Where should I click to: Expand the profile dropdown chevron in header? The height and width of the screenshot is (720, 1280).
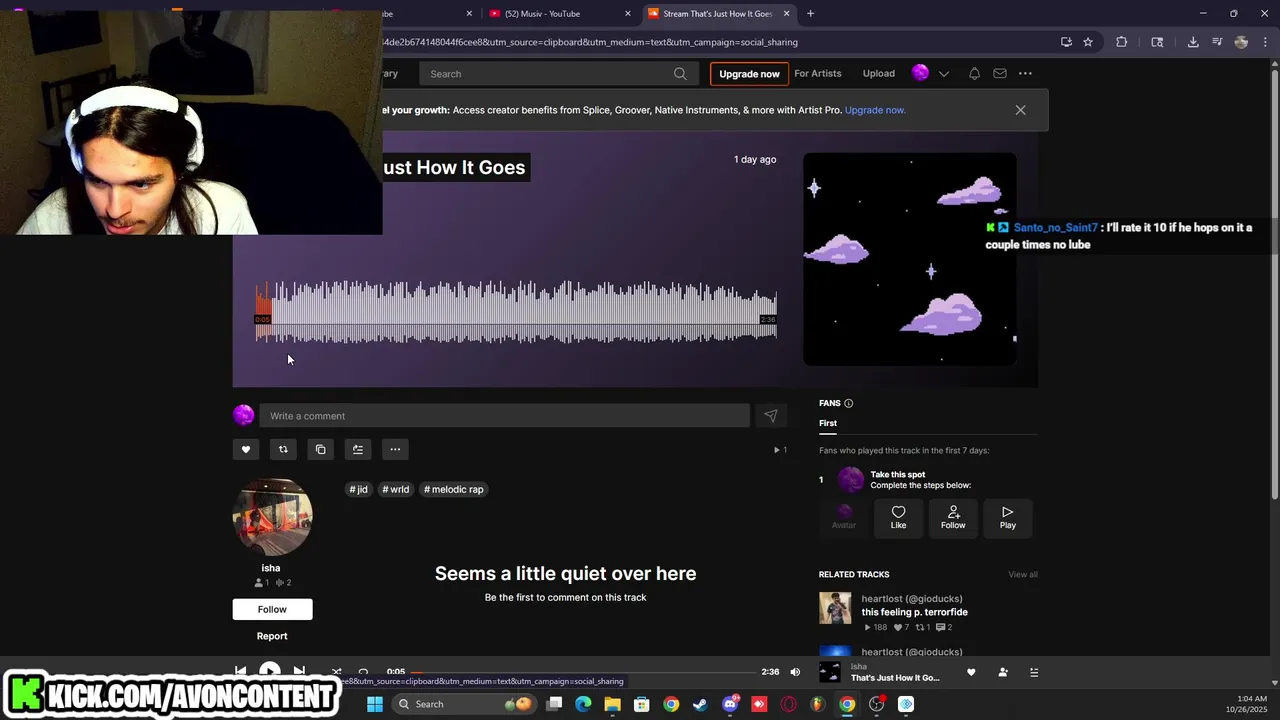(x=943, y=73)
